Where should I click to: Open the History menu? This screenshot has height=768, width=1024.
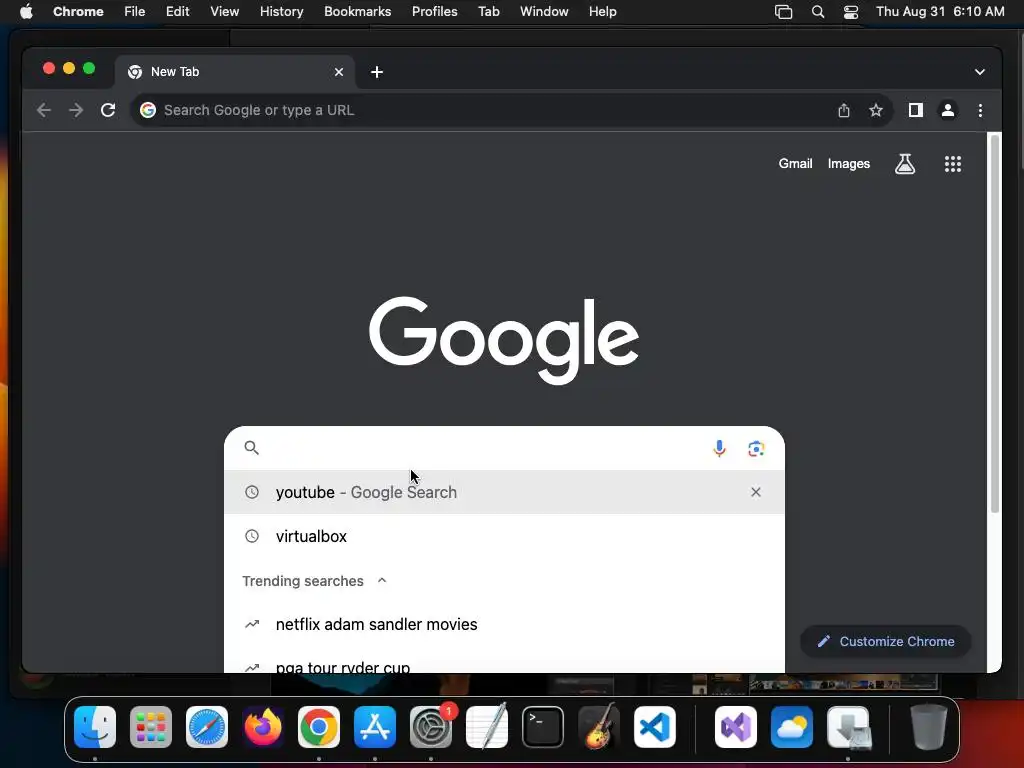pos(281,11)
